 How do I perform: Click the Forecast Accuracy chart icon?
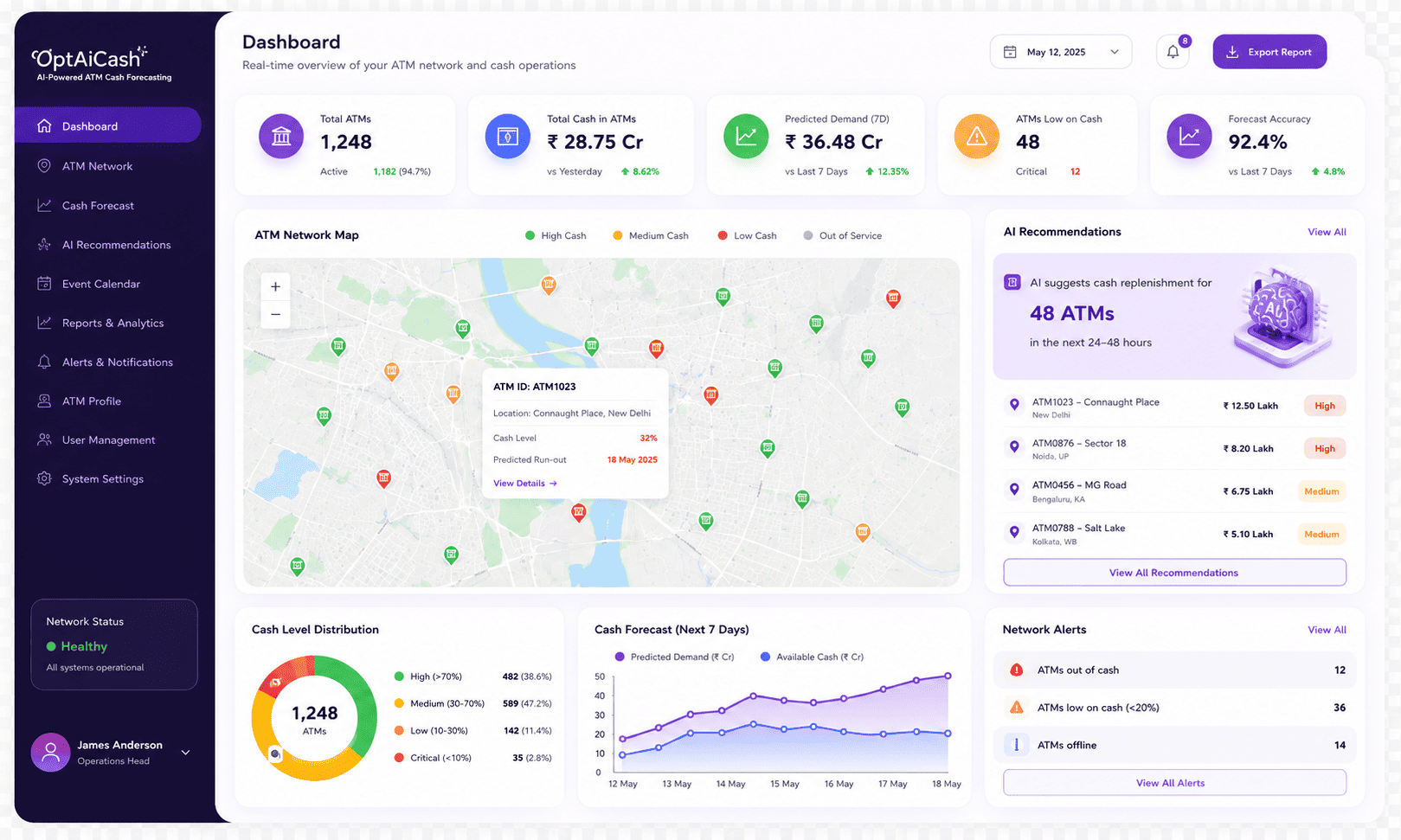[1189, 137]
